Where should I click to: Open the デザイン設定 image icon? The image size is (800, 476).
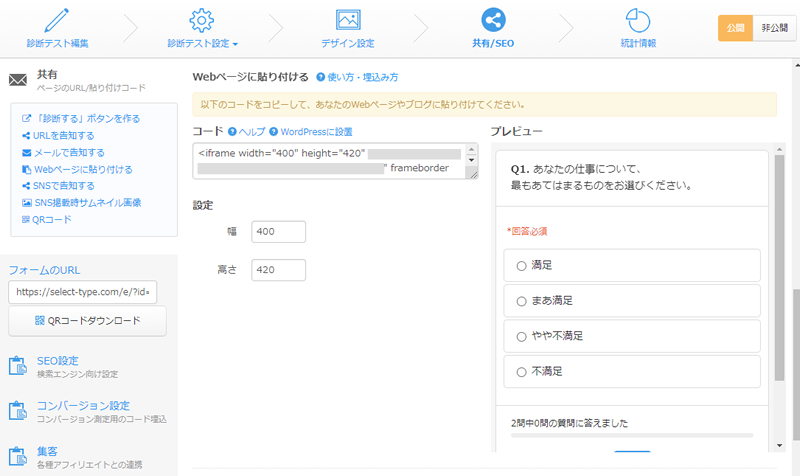pyautogui.click(x=348, y=20)
